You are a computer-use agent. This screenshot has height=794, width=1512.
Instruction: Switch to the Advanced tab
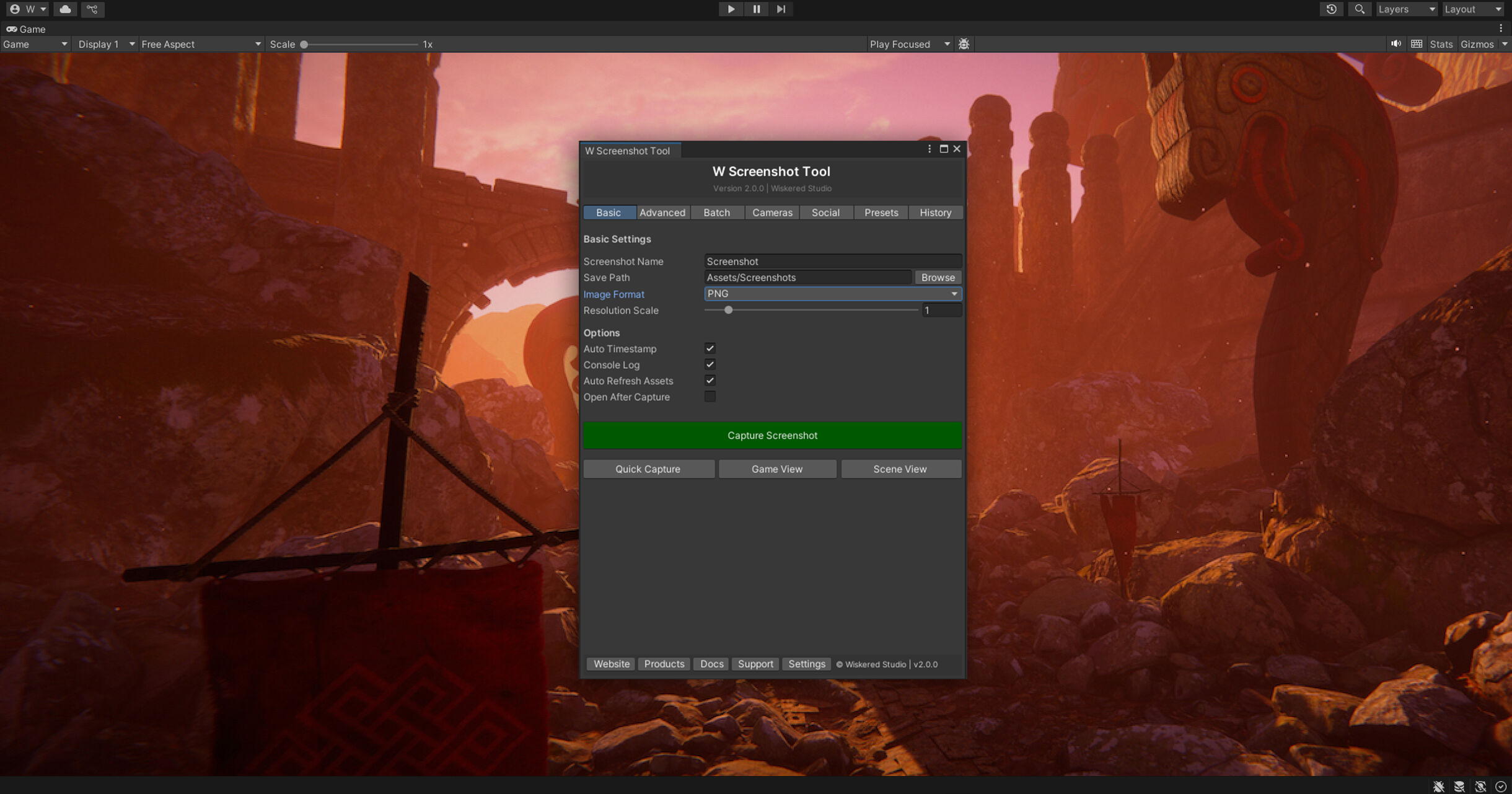662,213
